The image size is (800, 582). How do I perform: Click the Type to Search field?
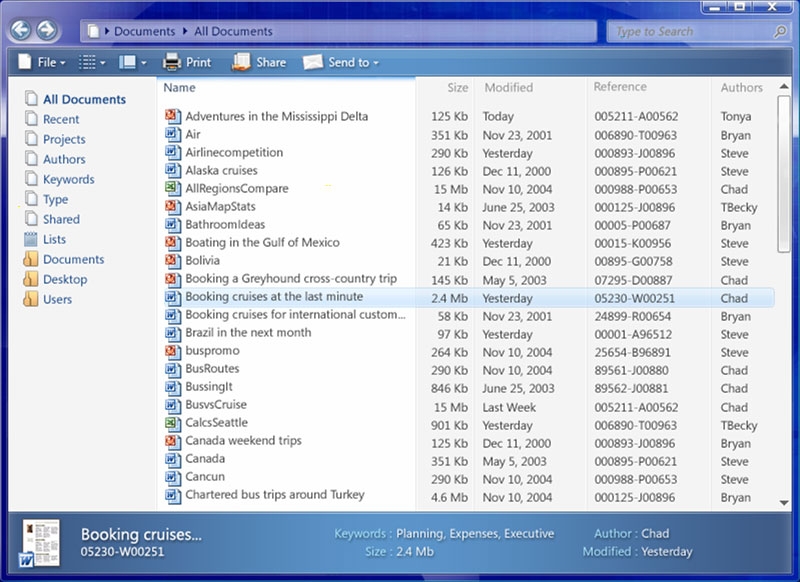click(690, 32)
